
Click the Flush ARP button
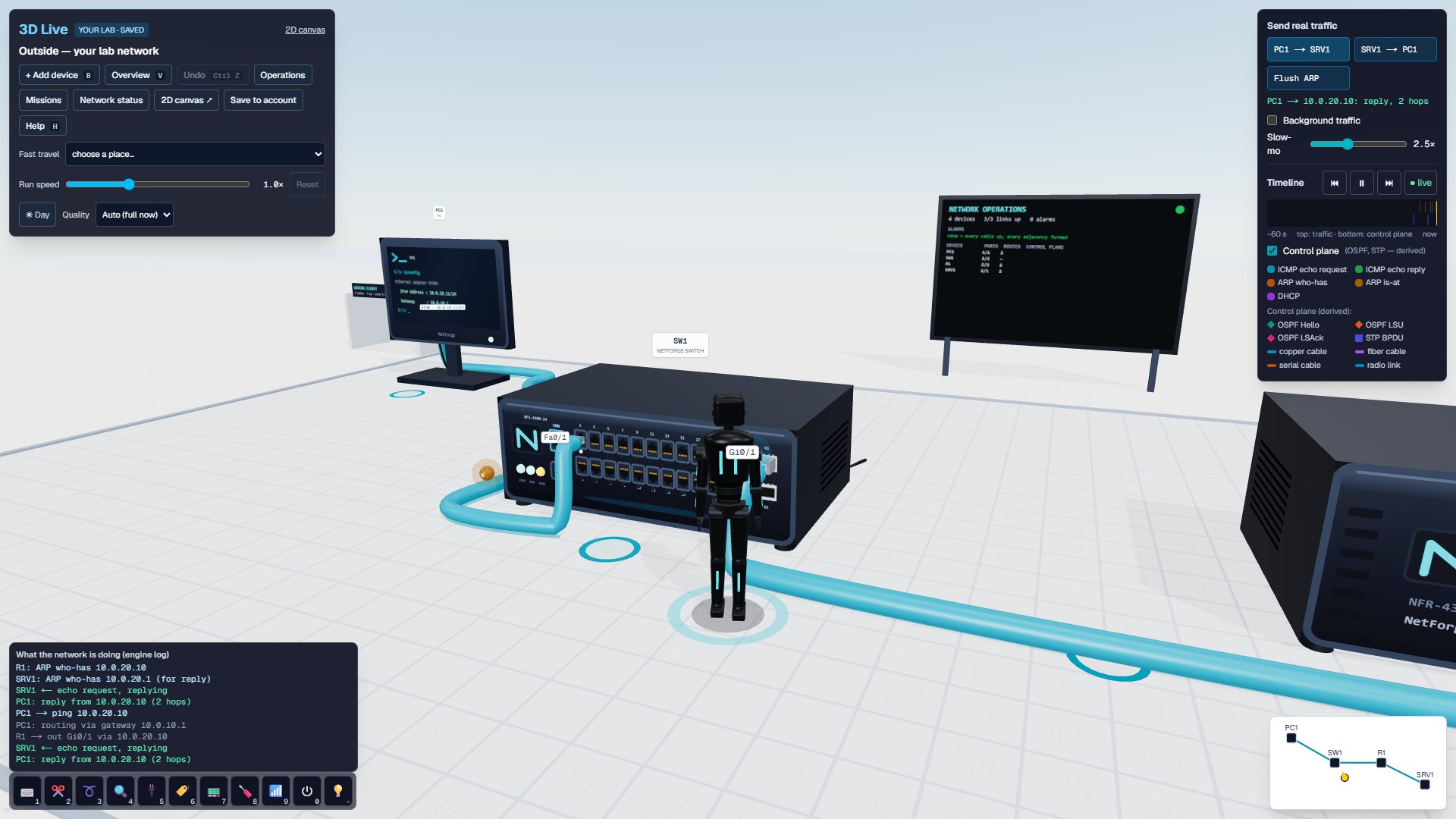click(x=1308, y=78)
